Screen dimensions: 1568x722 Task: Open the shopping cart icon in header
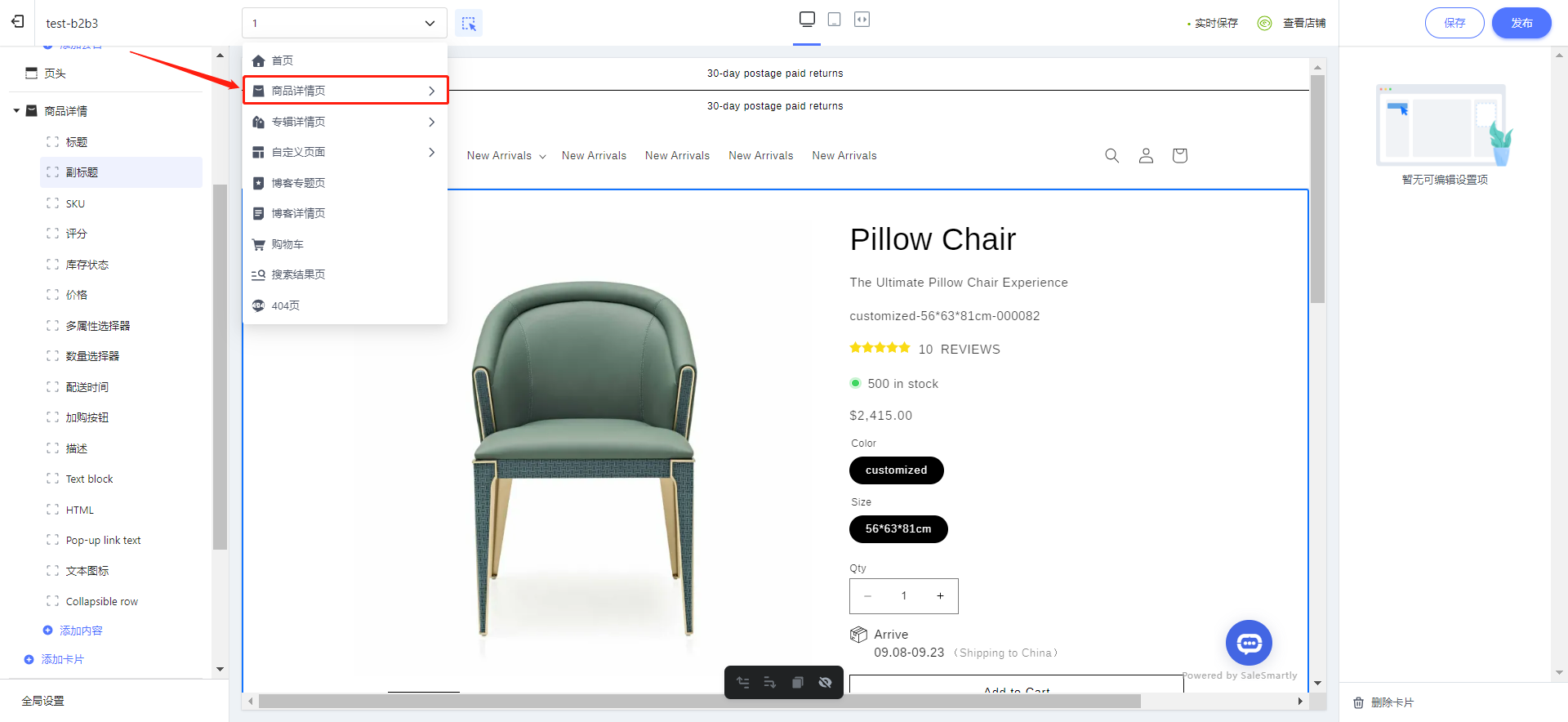tap(1179, 155)
